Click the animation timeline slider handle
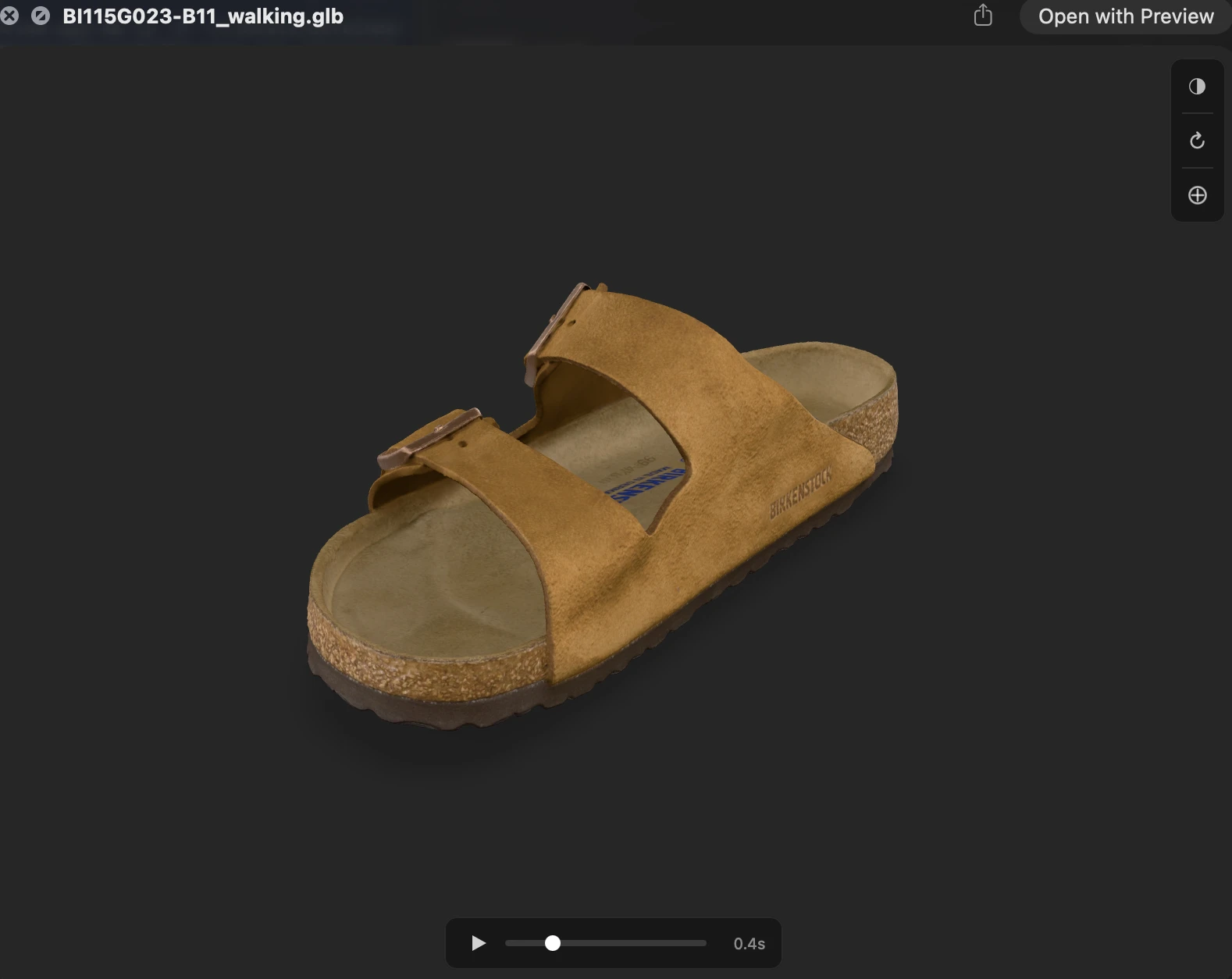The image size is (1232, 979). (x=553, y=943)
